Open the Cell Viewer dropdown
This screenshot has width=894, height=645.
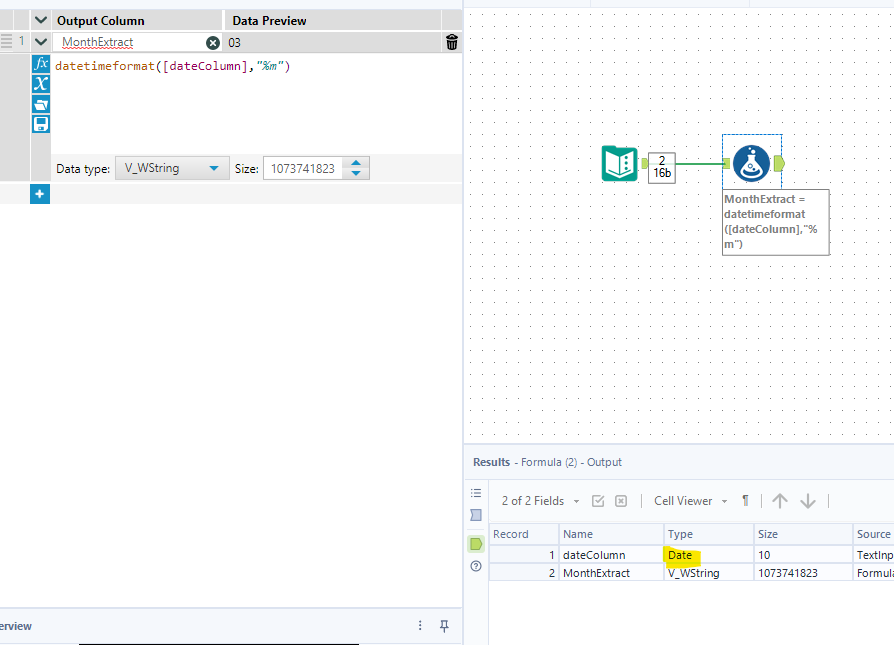690,501
